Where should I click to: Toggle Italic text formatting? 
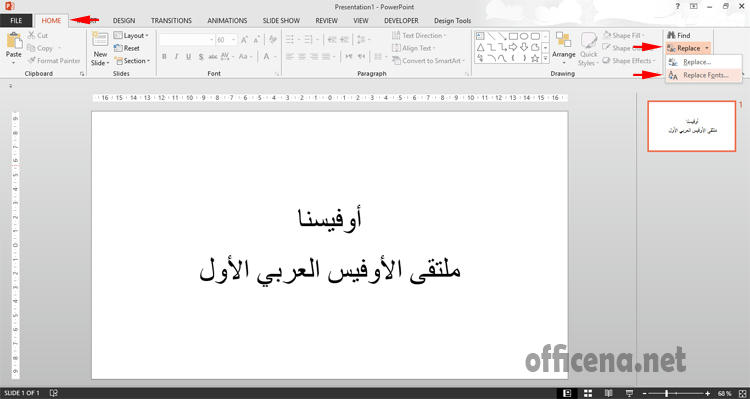tap(176, 56)
